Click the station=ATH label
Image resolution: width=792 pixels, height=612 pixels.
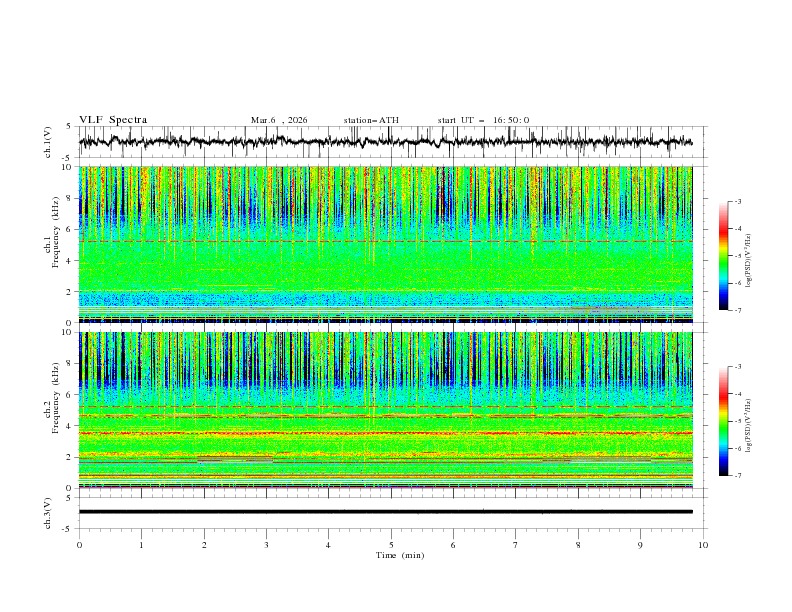pyautogui.click(x=371, y=120)
